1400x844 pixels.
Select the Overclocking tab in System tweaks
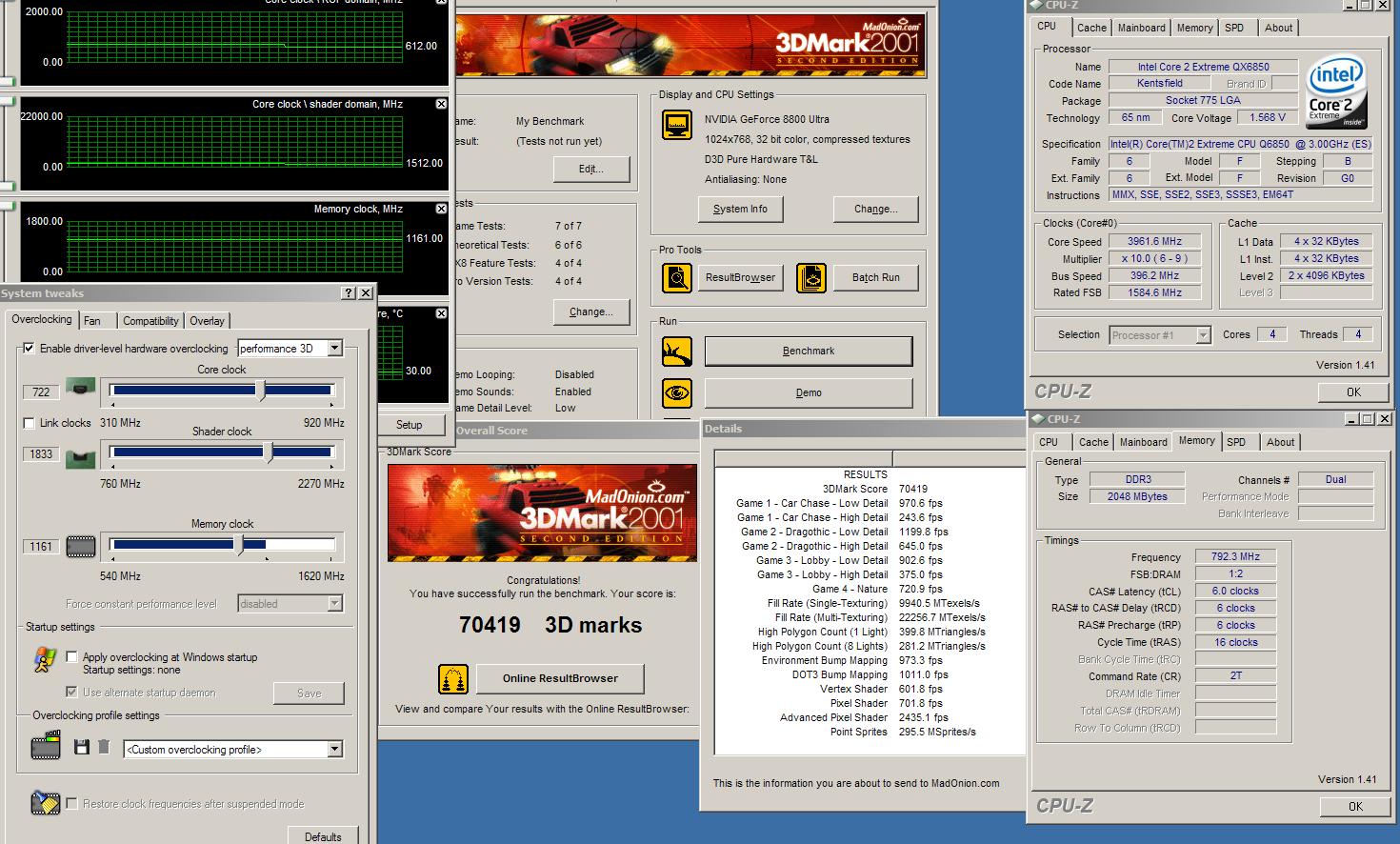(x=41, y=319)
